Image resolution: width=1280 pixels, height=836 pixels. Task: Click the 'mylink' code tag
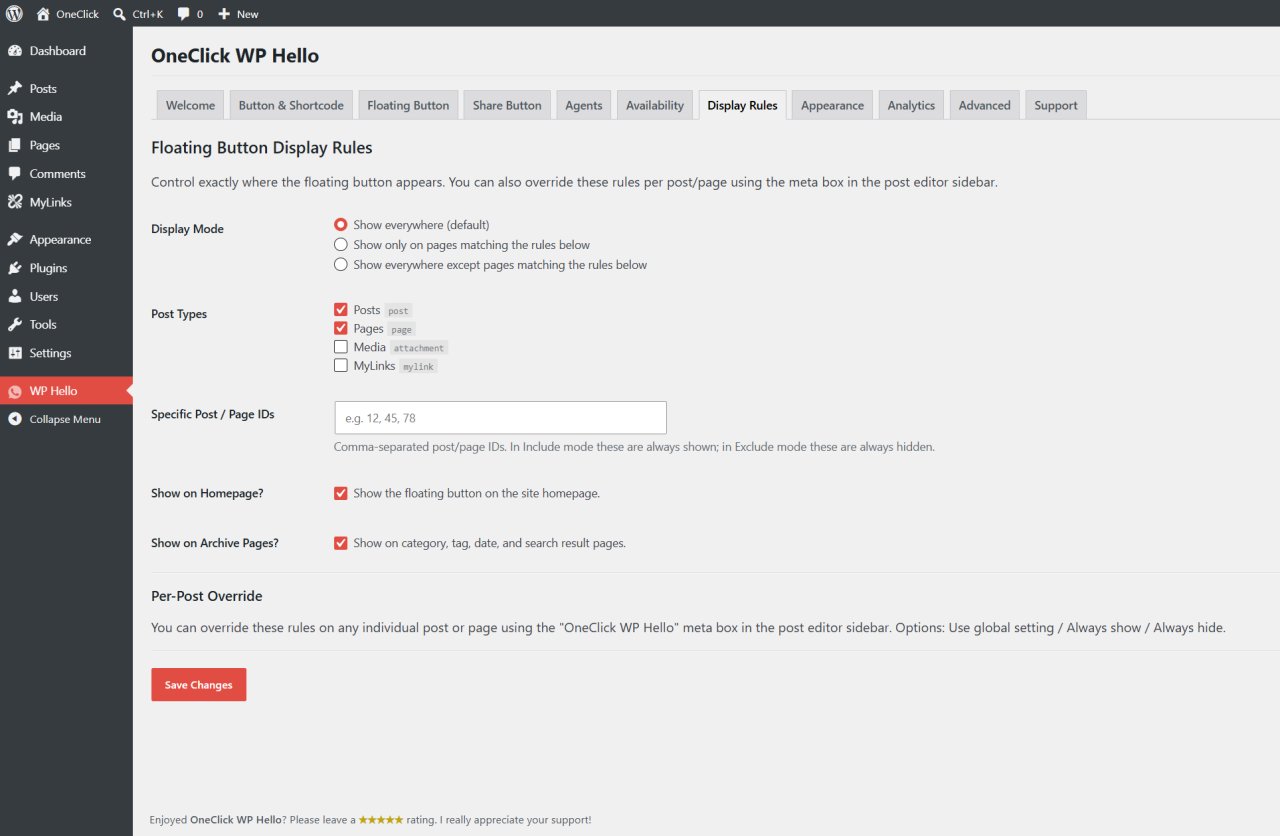pos(418,367)
